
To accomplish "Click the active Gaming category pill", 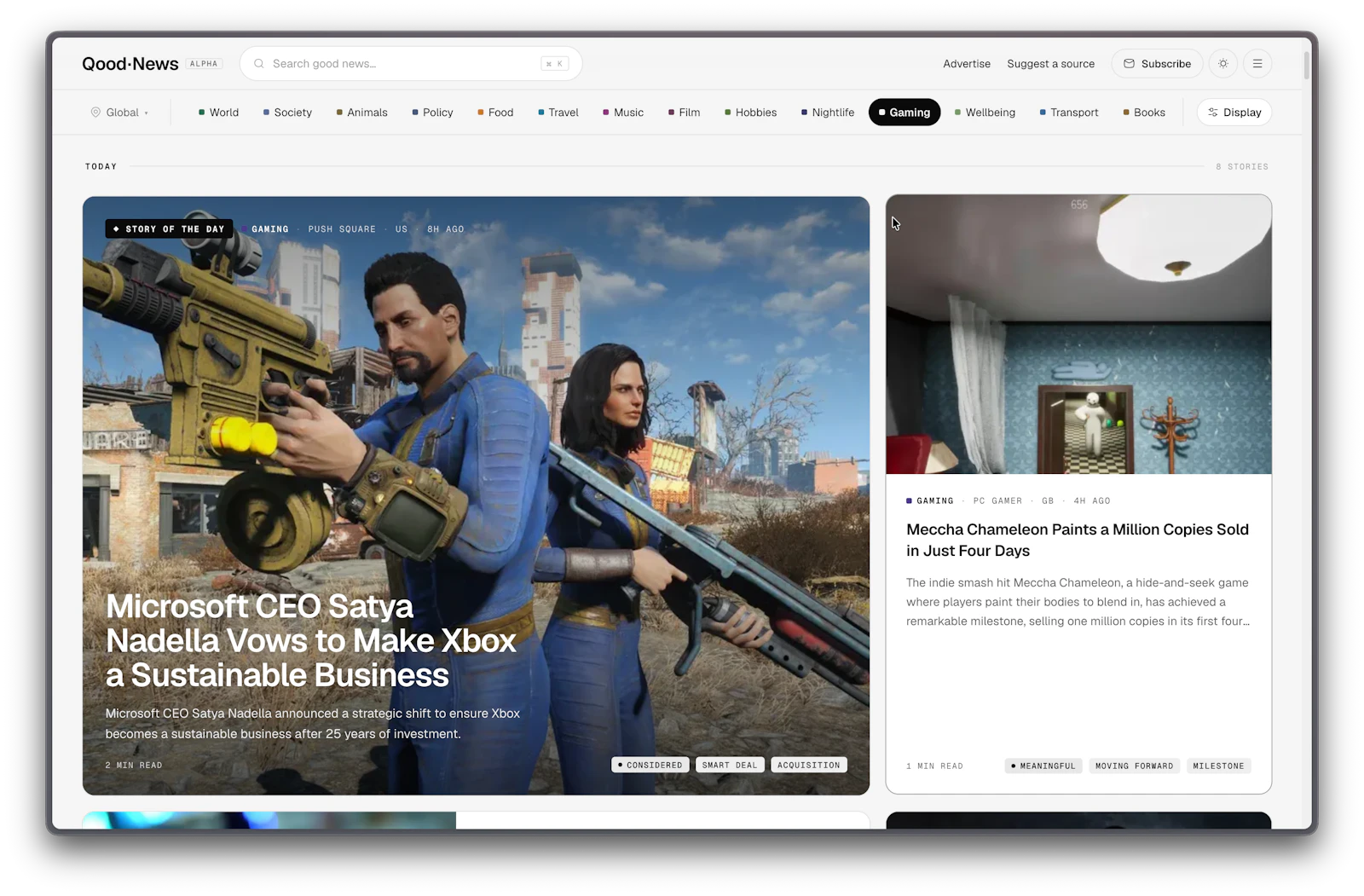I will coord(905,113).
